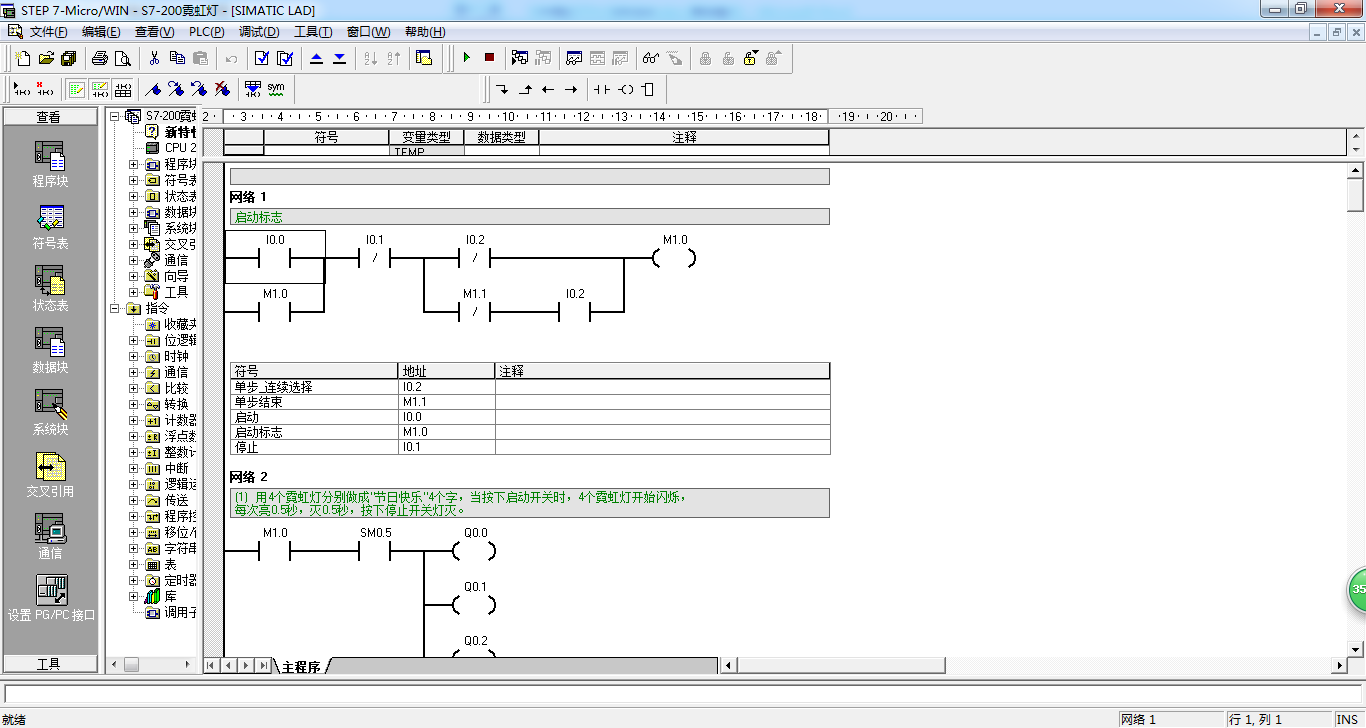This screenshot has height=728, width=1366.
Task: Save the project using the disk icon
Action: (x=68, y=58)
